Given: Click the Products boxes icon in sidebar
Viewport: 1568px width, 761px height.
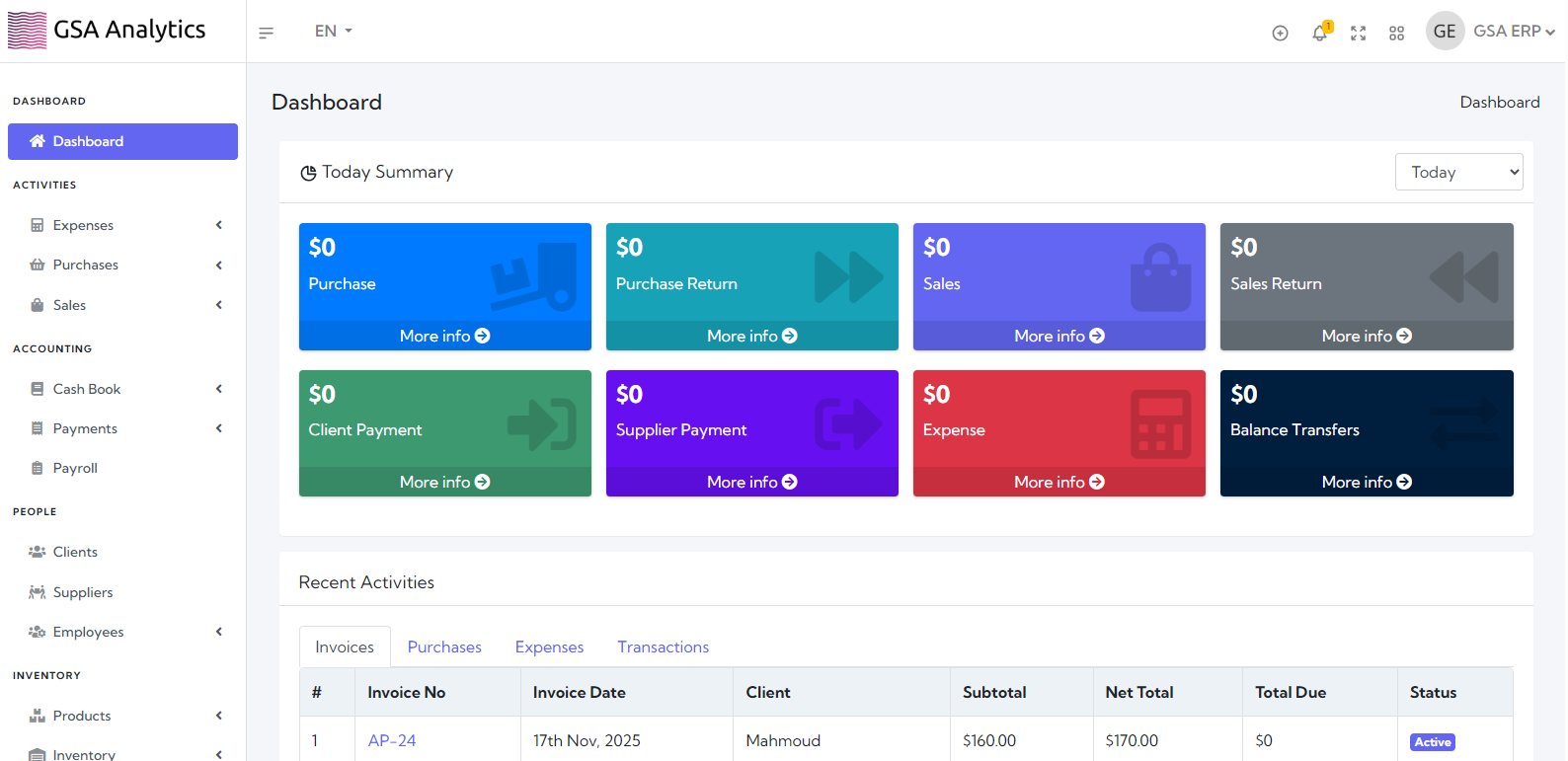Looking at the screenshot, I should tap(38, 716).
